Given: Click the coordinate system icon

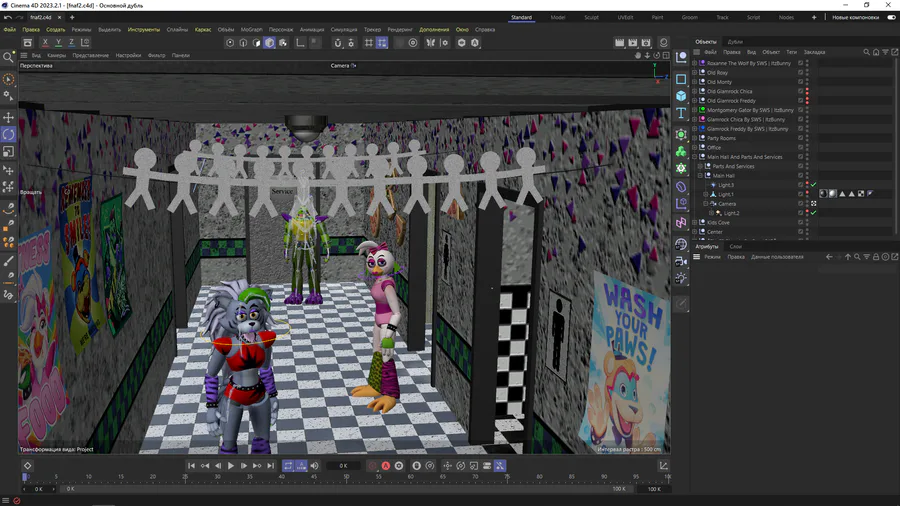Looking at the screenshot, I should [x=85, y=42].
